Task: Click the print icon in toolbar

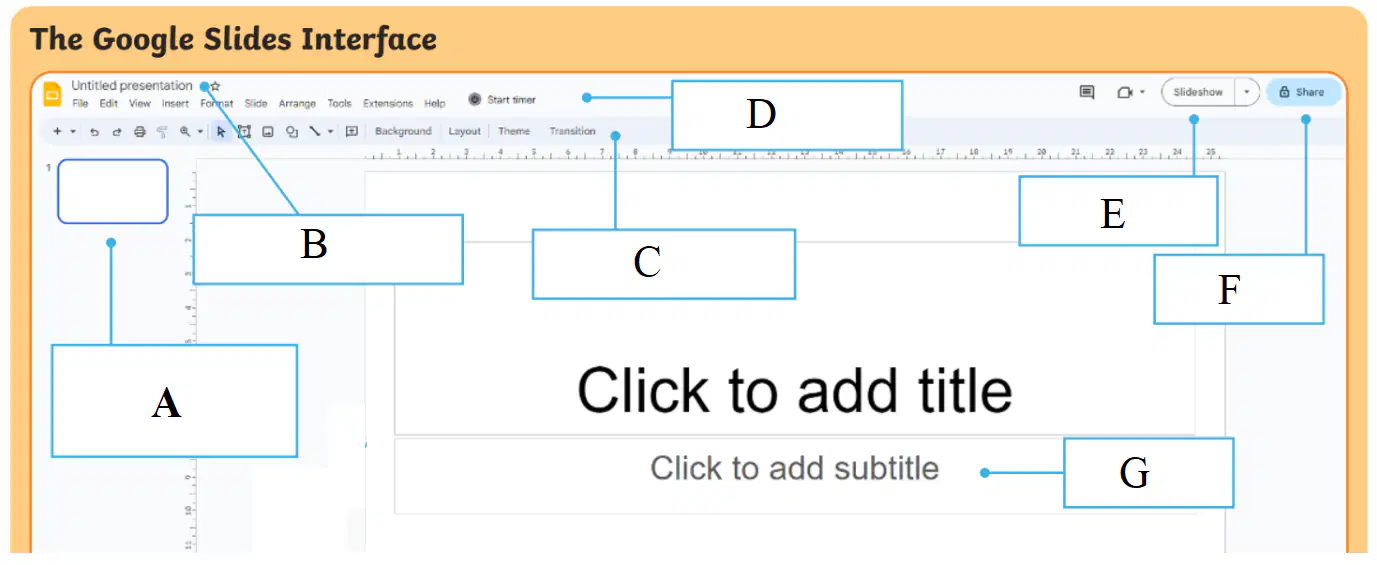Action: (139, 131)
